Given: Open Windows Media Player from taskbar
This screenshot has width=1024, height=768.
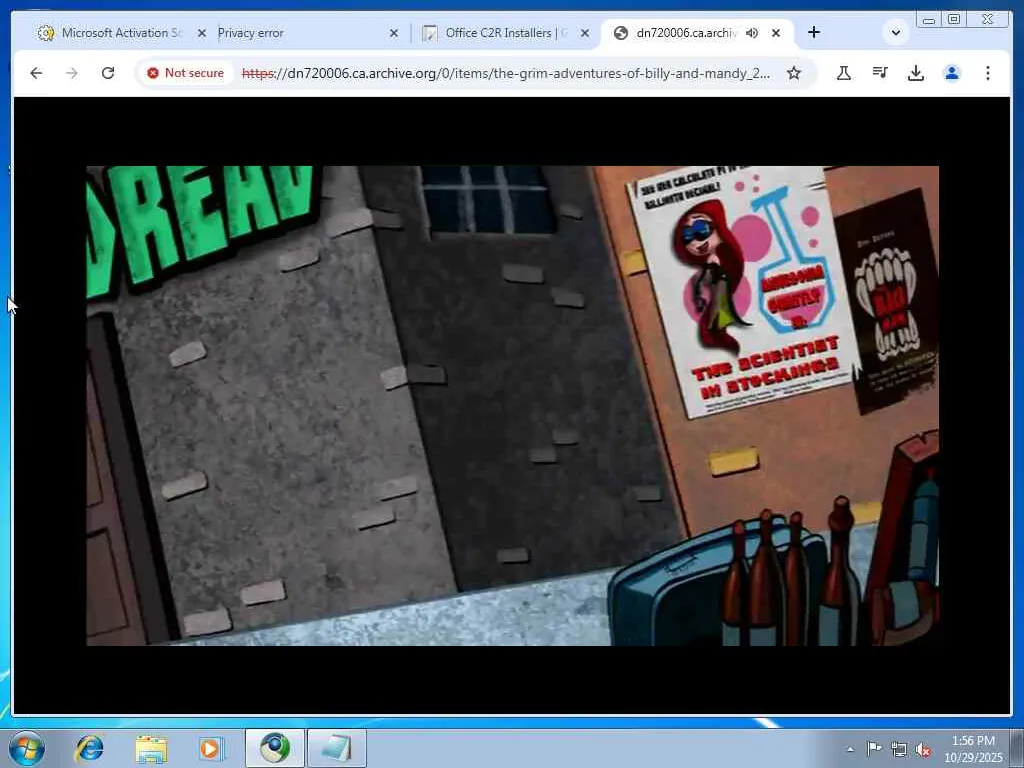Looking at the screenshot, I should point(212,748).
